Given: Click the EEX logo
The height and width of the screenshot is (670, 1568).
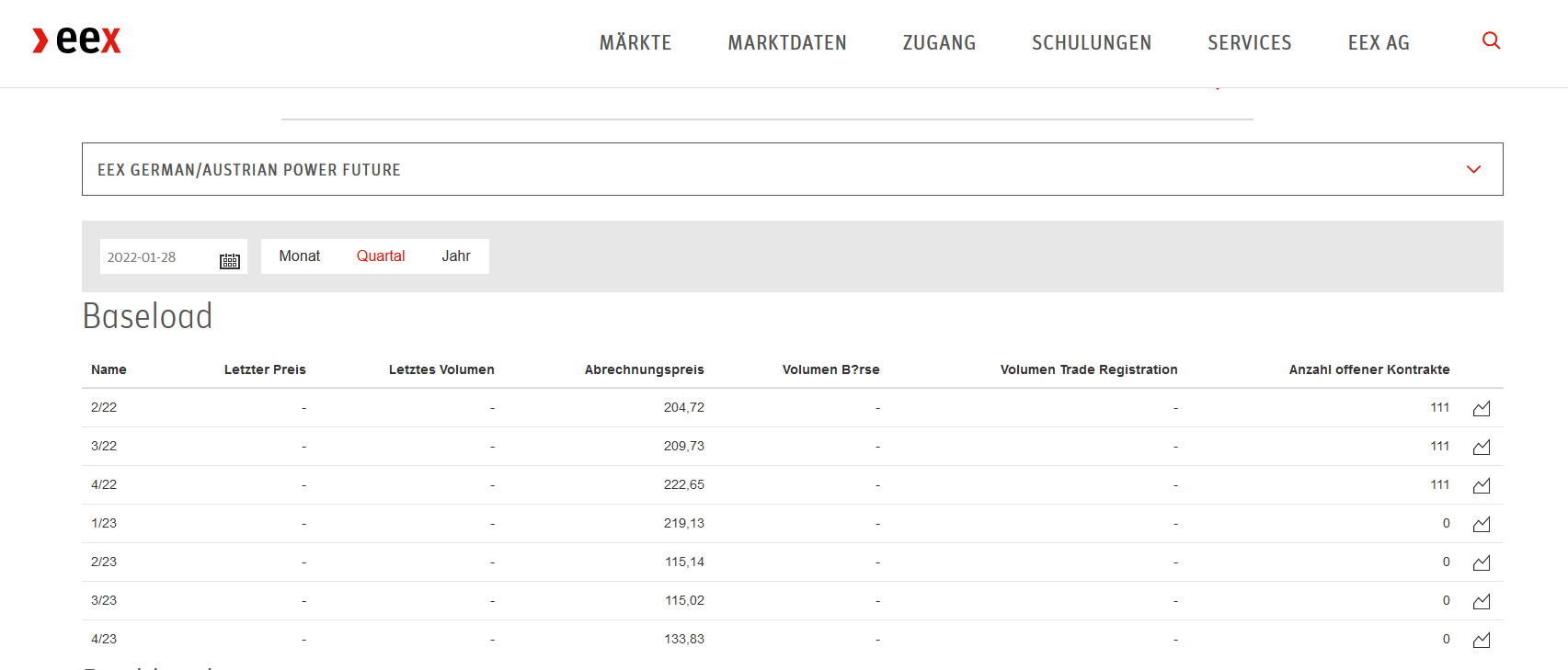Looking at the screenshot, I should (76, 40).
